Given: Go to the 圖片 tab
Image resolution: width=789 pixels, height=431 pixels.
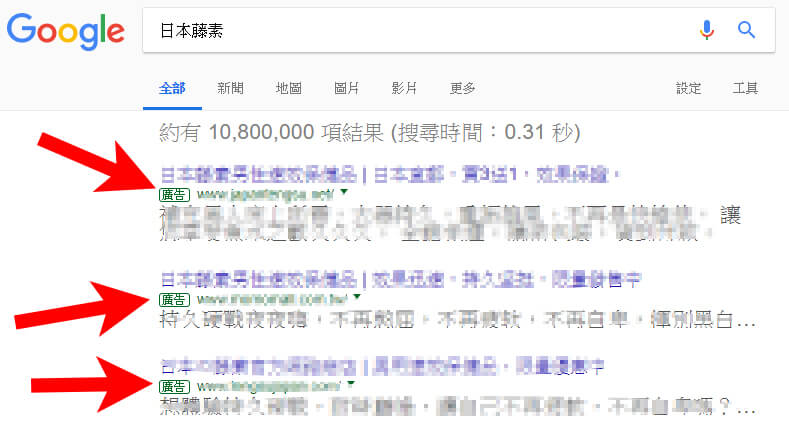Looking at the screenshot, I should coord(346,89).
